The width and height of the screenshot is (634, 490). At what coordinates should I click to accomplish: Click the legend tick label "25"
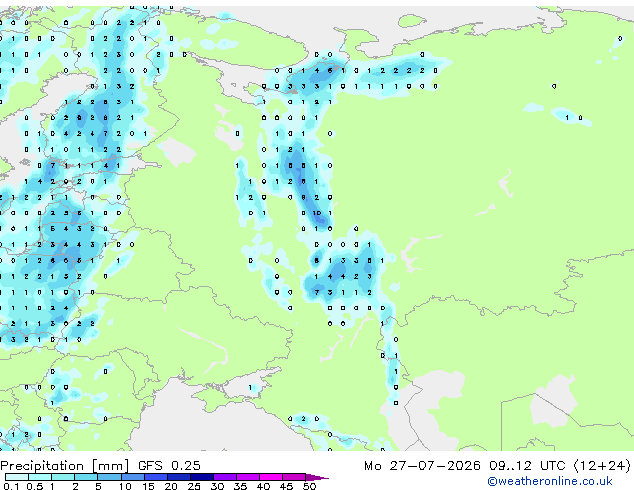194,486
